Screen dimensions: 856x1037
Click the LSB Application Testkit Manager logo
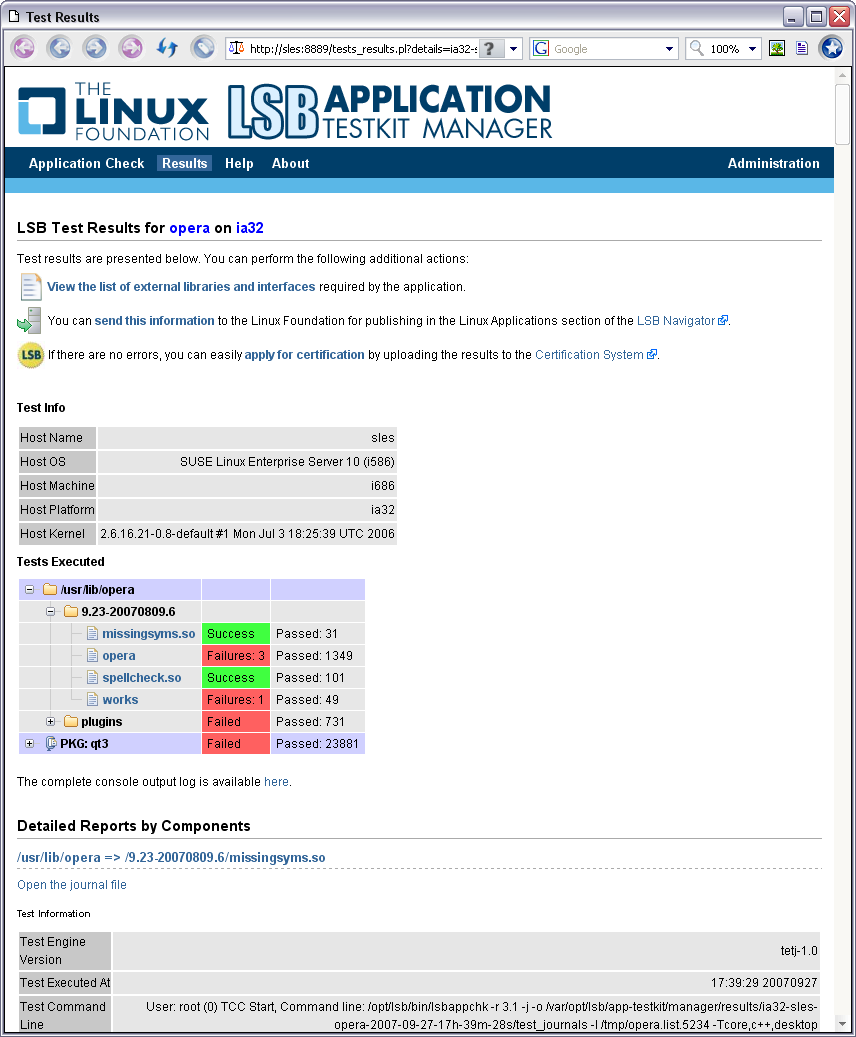click(390, 111)
